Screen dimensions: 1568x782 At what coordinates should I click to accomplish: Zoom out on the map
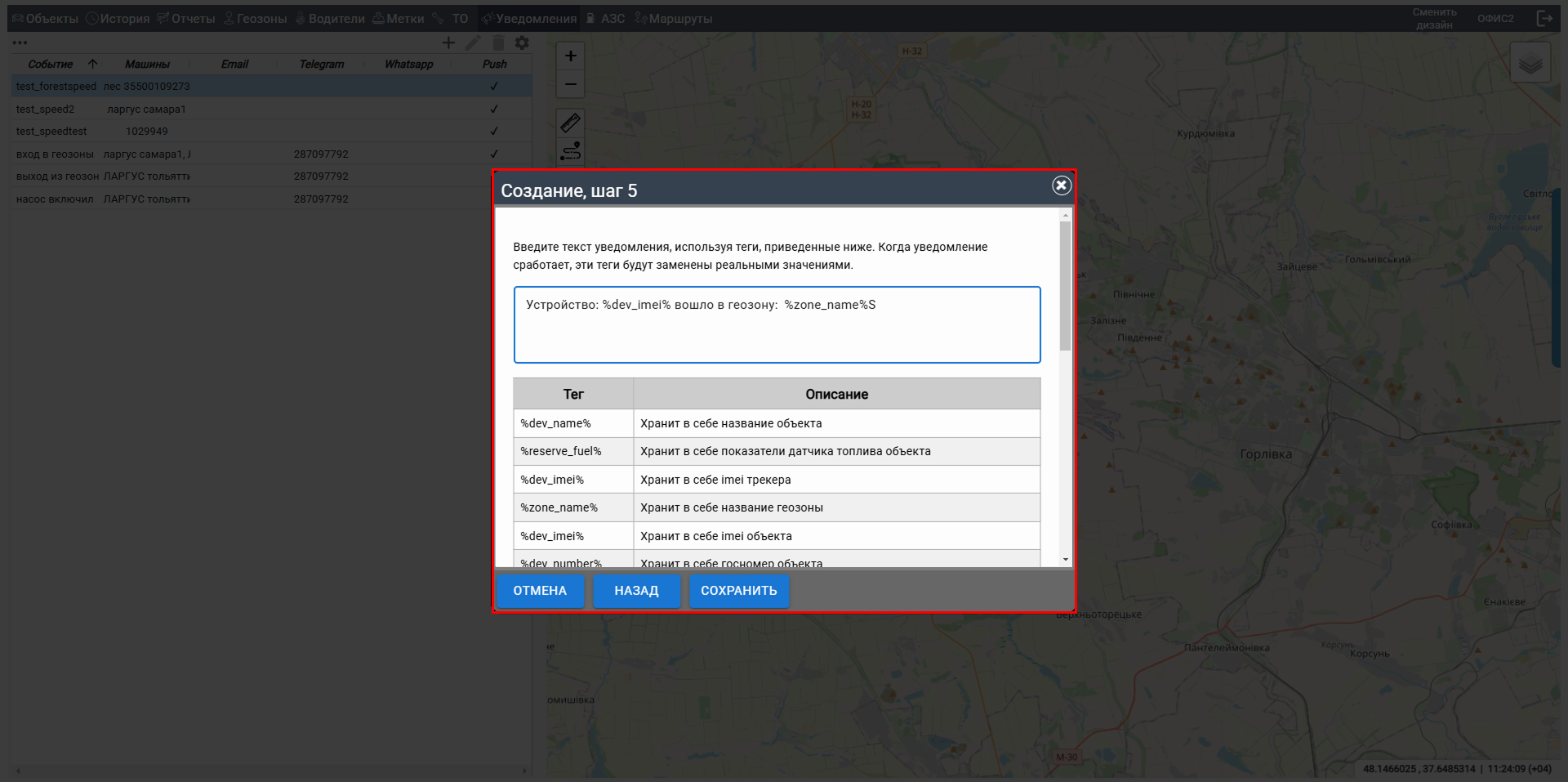tap(571, 84)
